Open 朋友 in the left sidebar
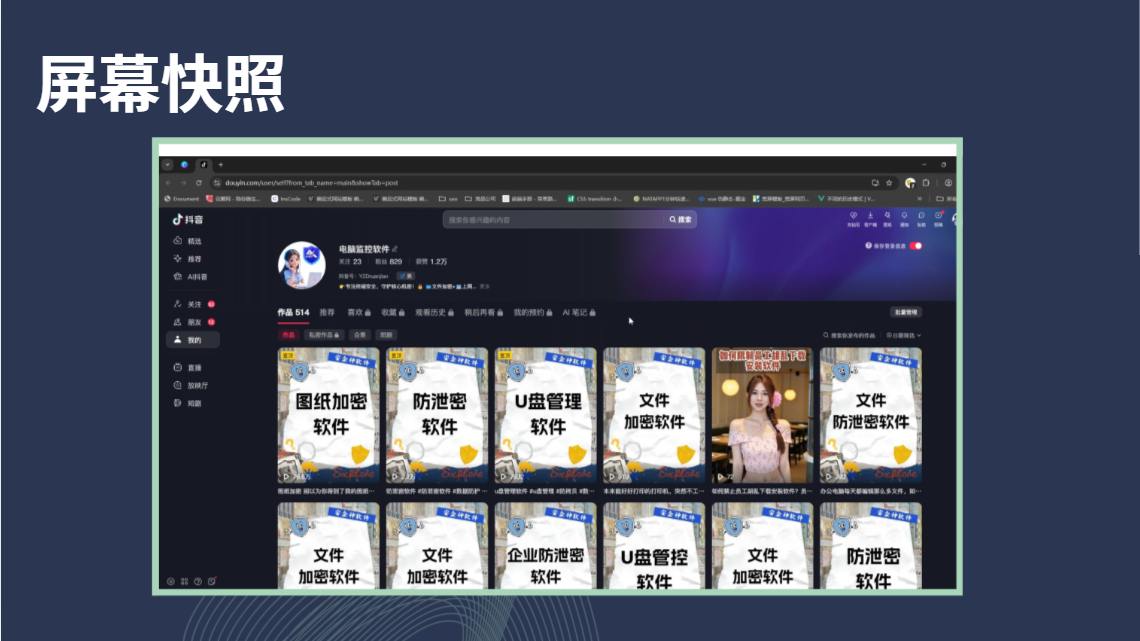This screenshot has width=1140, height=641. pyautogui.click(x=193, y=322)
